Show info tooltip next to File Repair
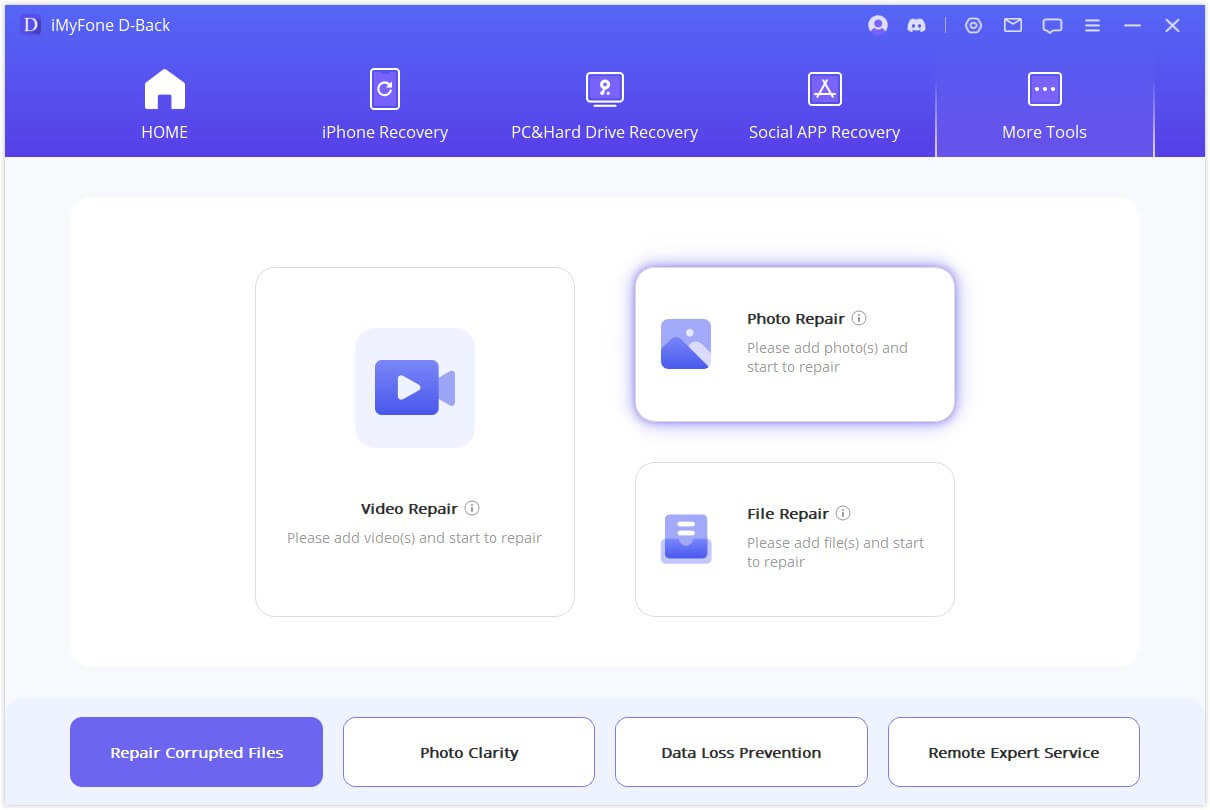 tap(843, 513)
